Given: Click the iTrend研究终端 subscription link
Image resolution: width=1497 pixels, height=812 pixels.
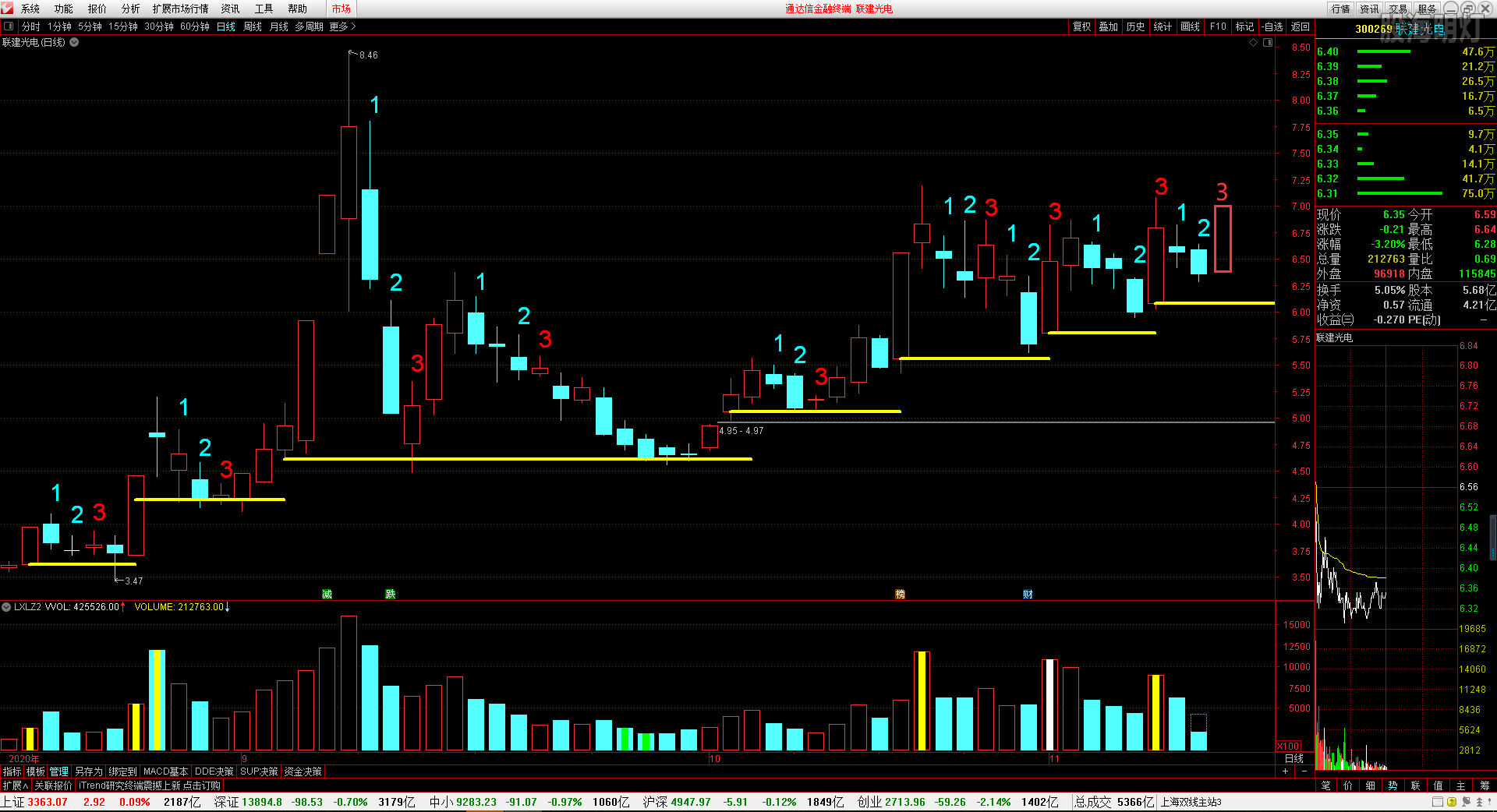Looking at the screenshot, I should click(x=150, y=786).
